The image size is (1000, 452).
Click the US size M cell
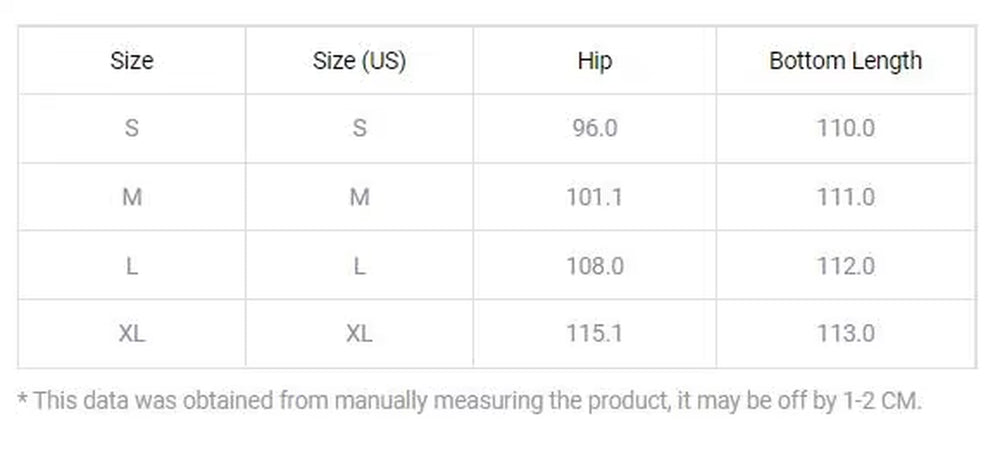click(359, 197)
